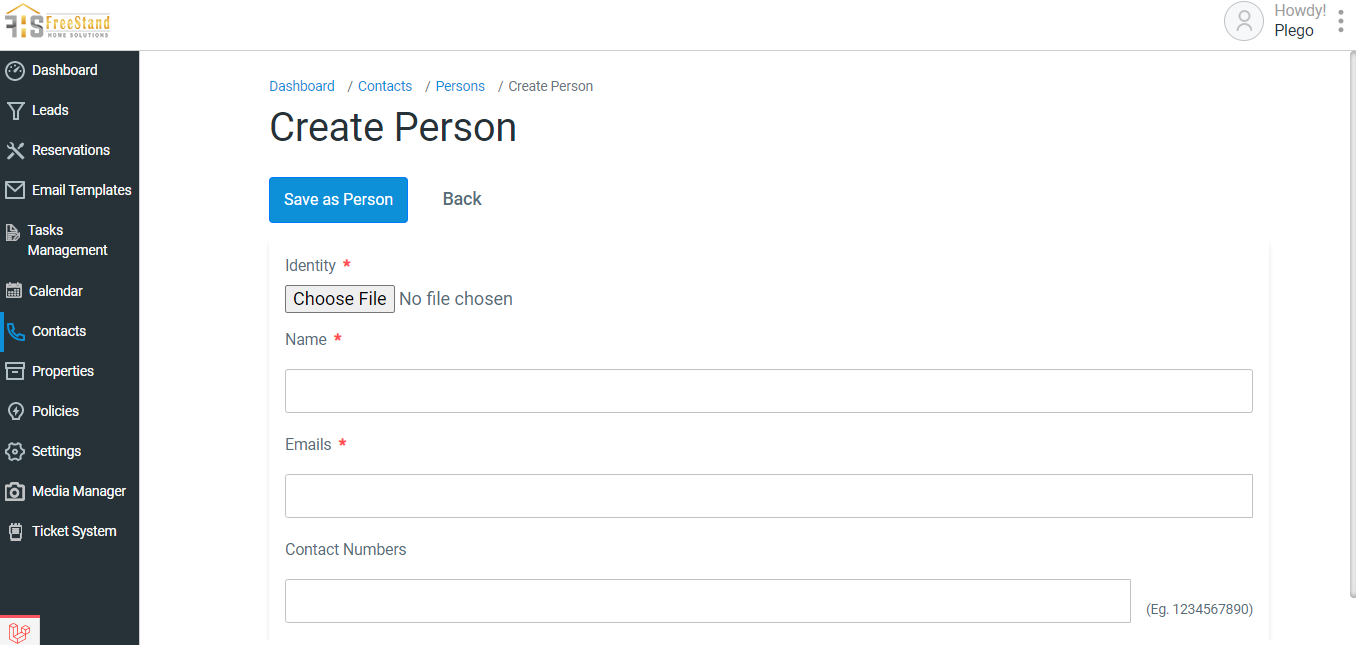Click the Save as Person button
Screen dimensions: 1356x645
tap(338, 200)
